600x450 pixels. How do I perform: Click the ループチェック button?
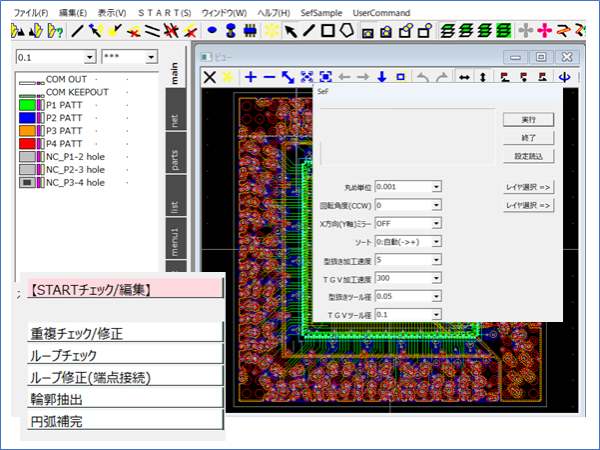[123, 354]
